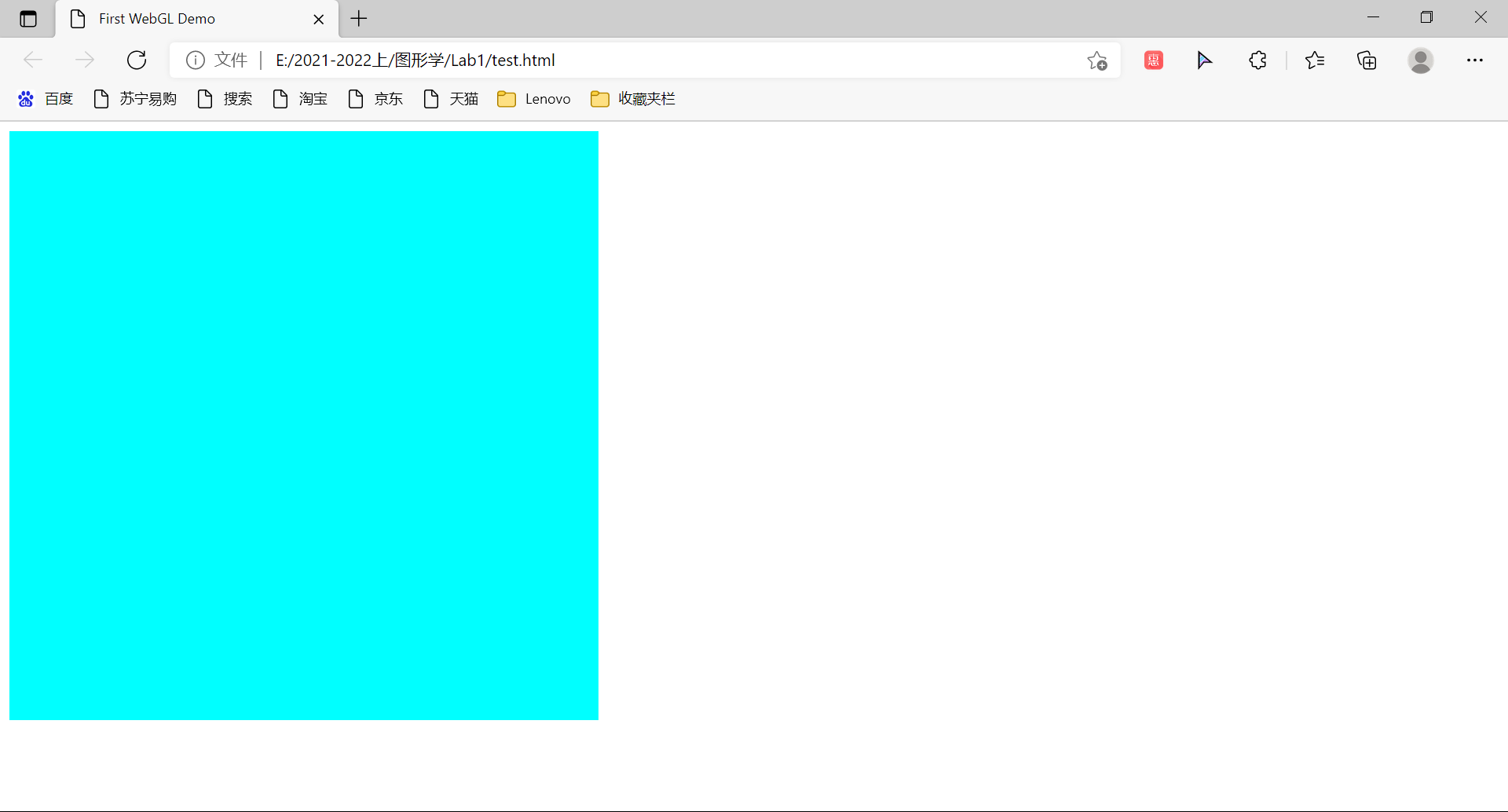Screen dimensions: 1508x812
Task: Click the address bar URL text
Action: (x=415, y=60)
